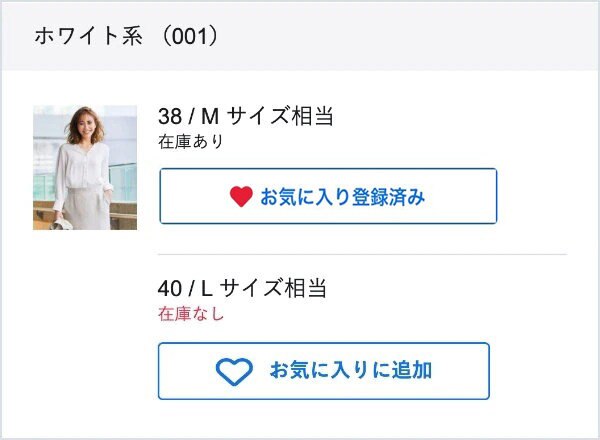Viewport: 600px width, 440px height.
Task: Open the white blouse product thumbnail
Action: (x=85, y=167)
